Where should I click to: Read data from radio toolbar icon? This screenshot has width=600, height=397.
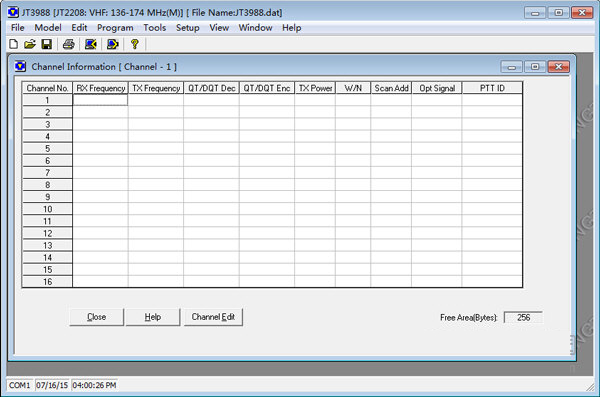(91, 44)
